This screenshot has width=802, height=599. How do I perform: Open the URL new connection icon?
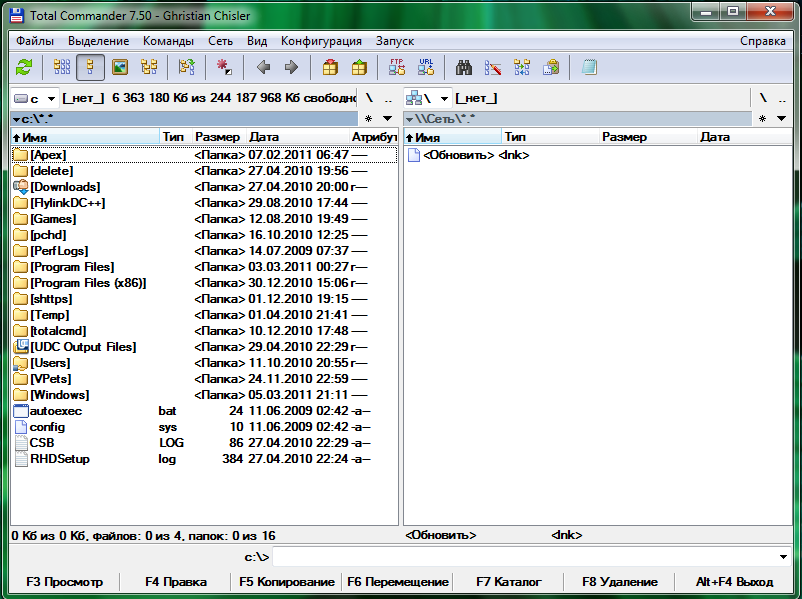(426, 68)
